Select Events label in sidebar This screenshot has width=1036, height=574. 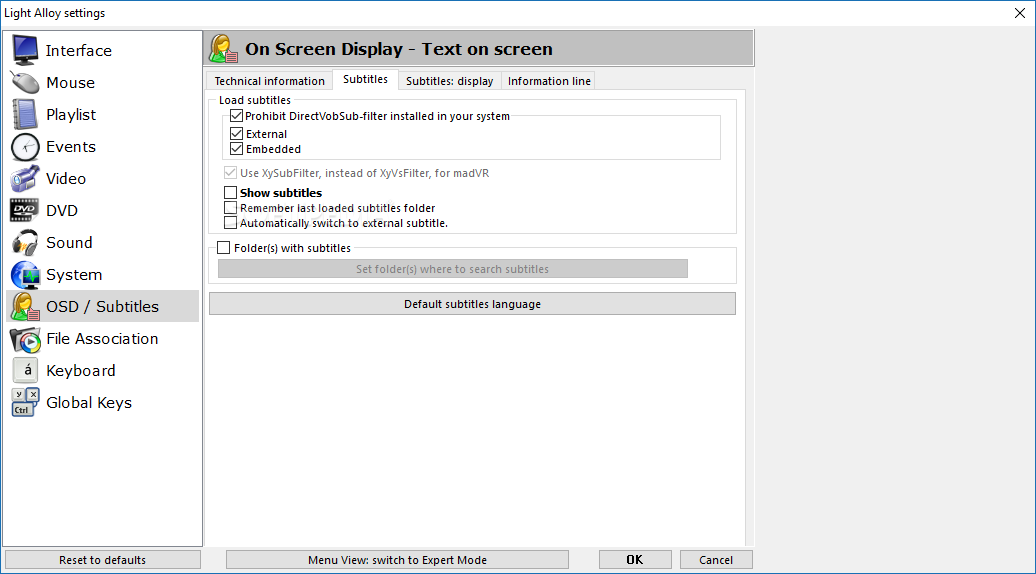[71, 147]
